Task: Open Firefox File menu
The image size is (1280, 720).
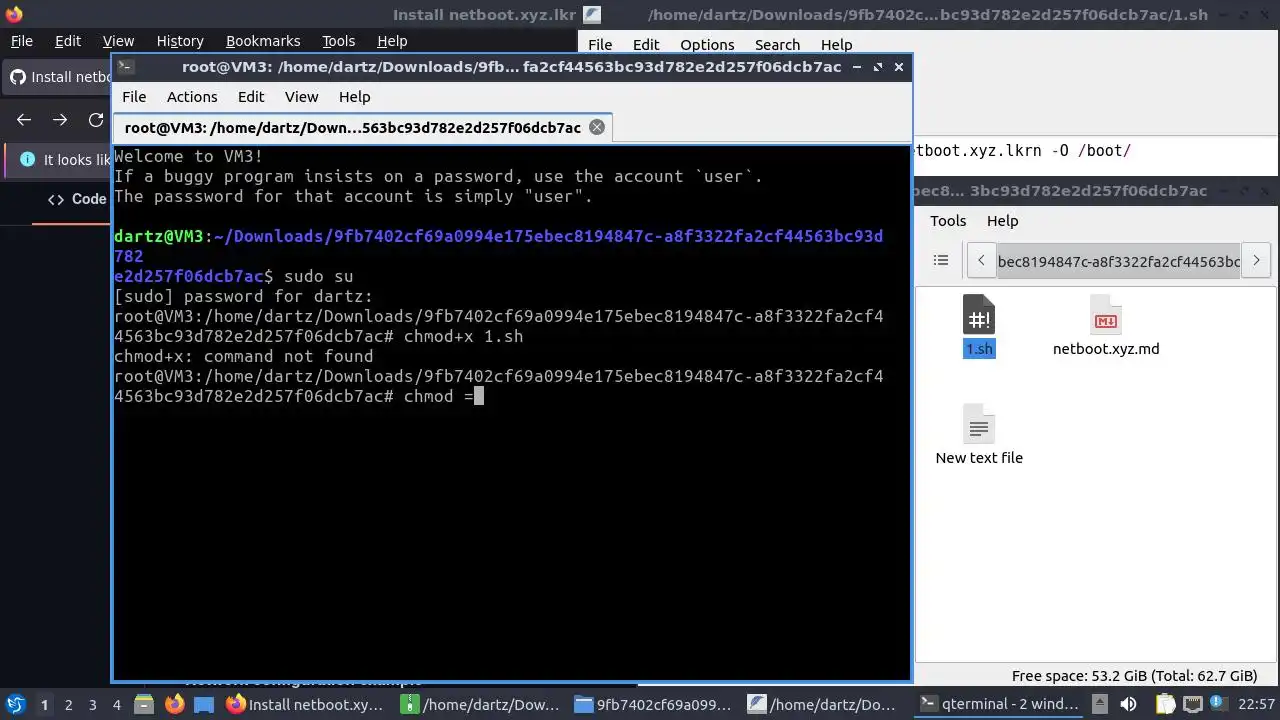Action: point(21,41)
